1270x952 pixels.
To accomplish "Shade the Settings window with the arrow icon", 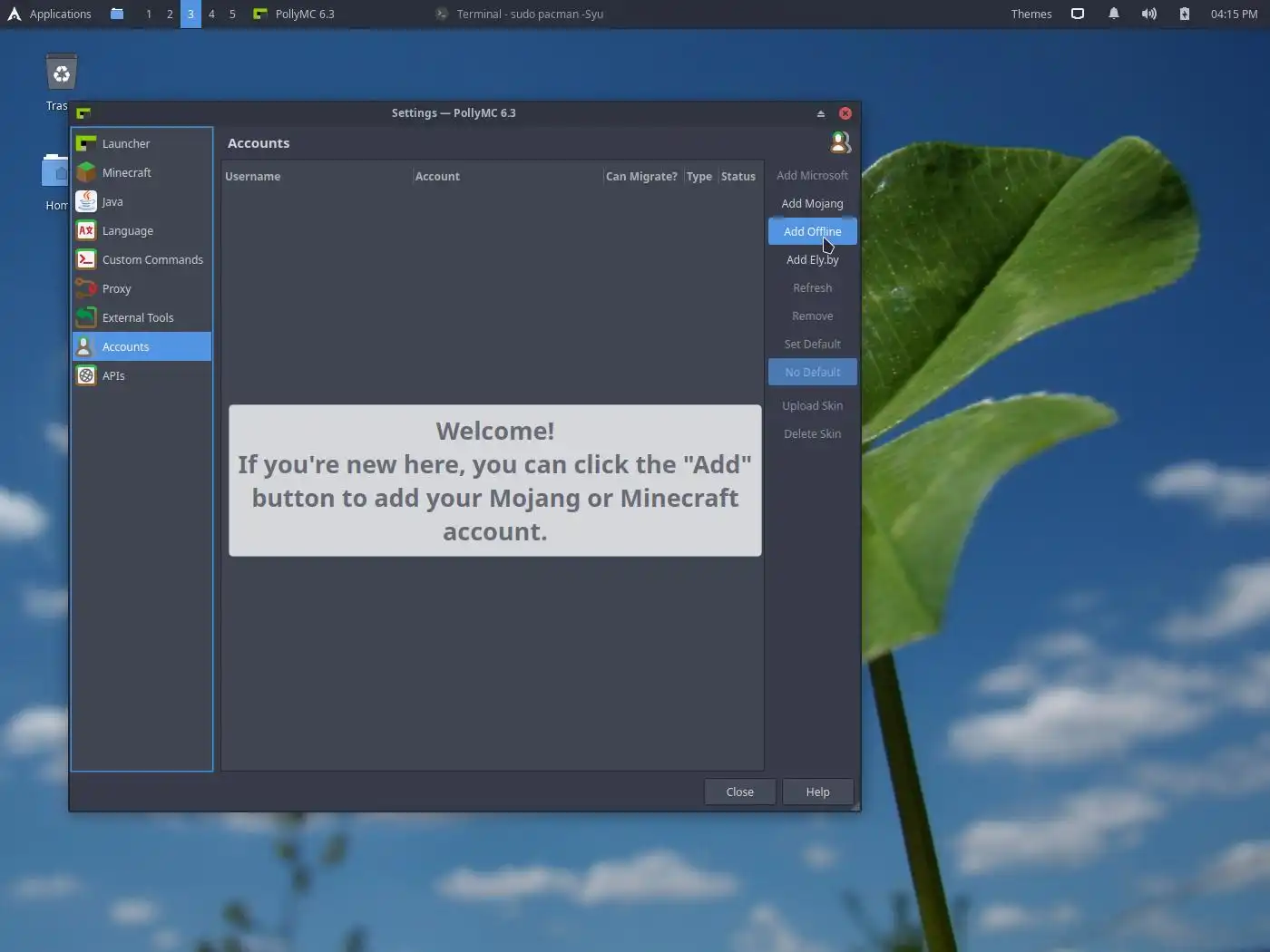I will pos(820,113).
